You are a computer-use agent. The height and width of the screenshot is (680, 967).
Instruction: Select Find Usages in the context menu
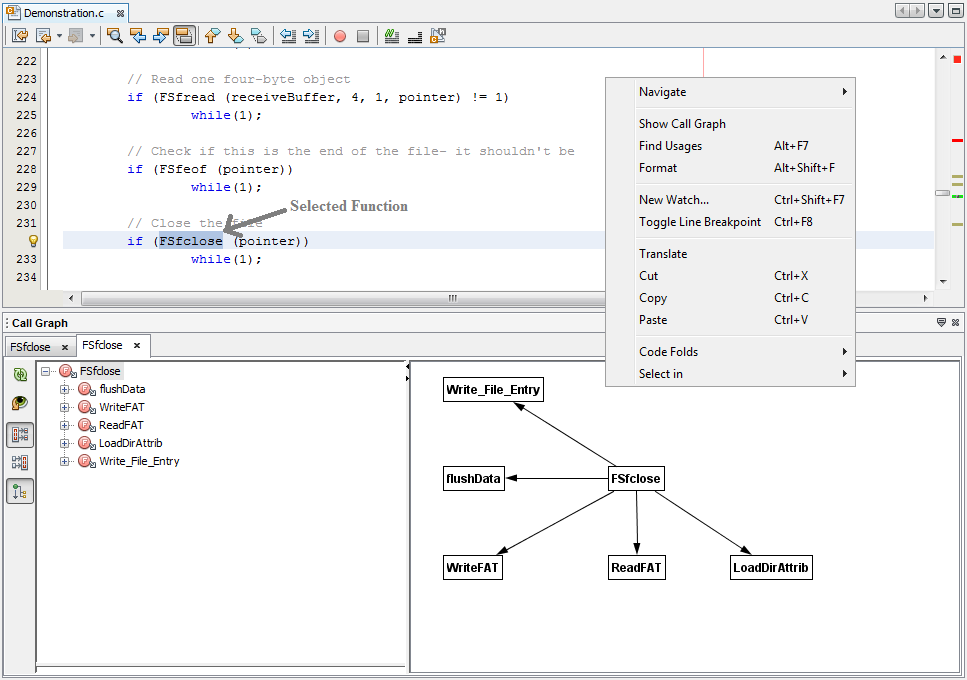[x=670, y=146]
